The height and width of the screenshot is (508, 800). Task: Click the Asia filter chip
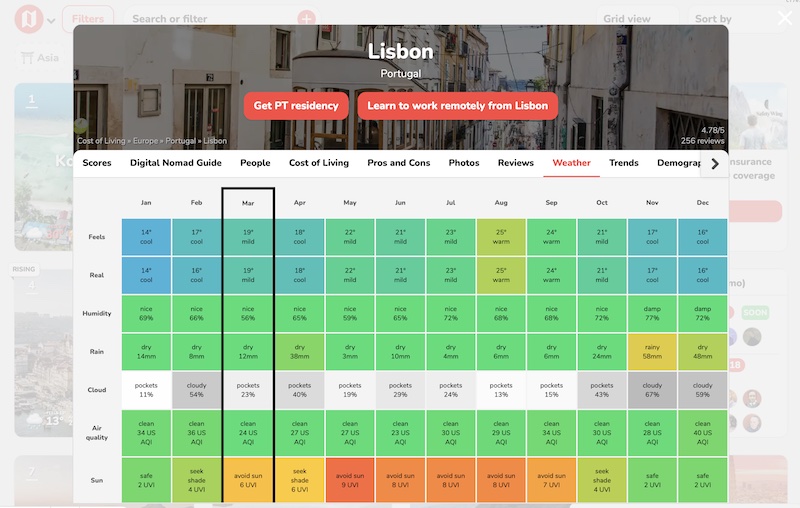click(41, 58)
